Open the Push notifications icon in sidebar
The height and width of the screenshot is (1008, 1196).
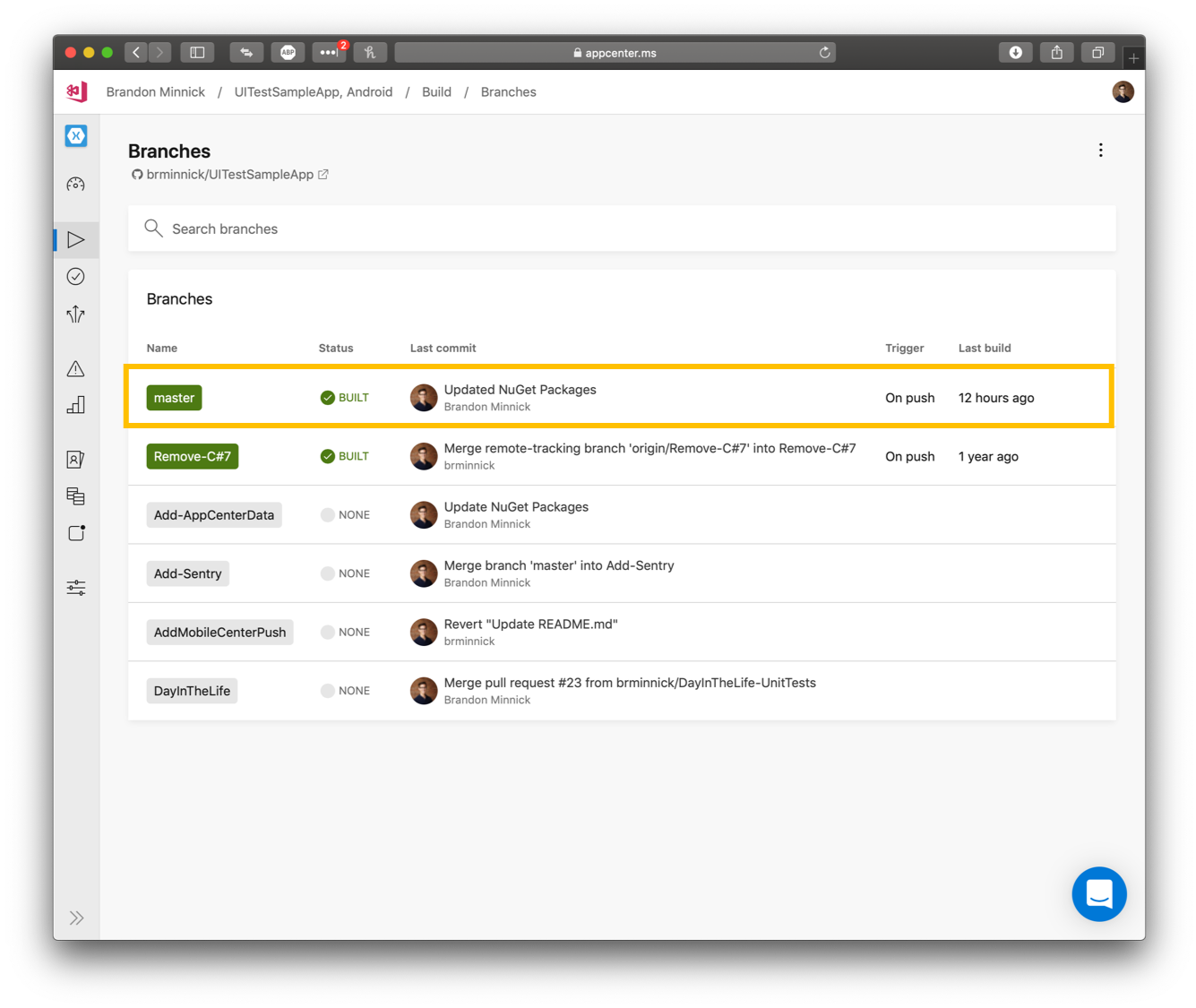(76, 533)
